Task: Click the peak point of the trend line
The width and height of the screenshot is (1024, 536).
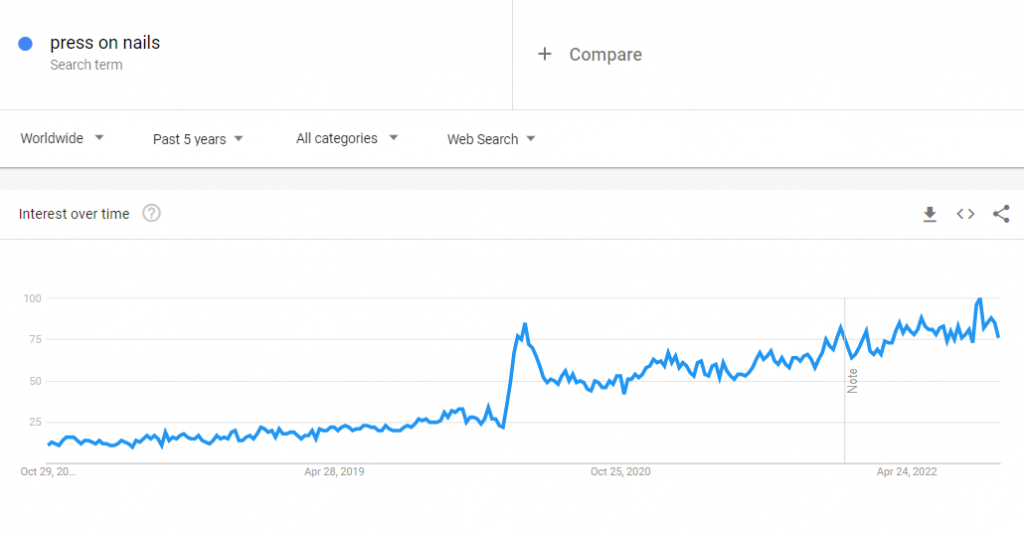Action: [x=980, y=299]
